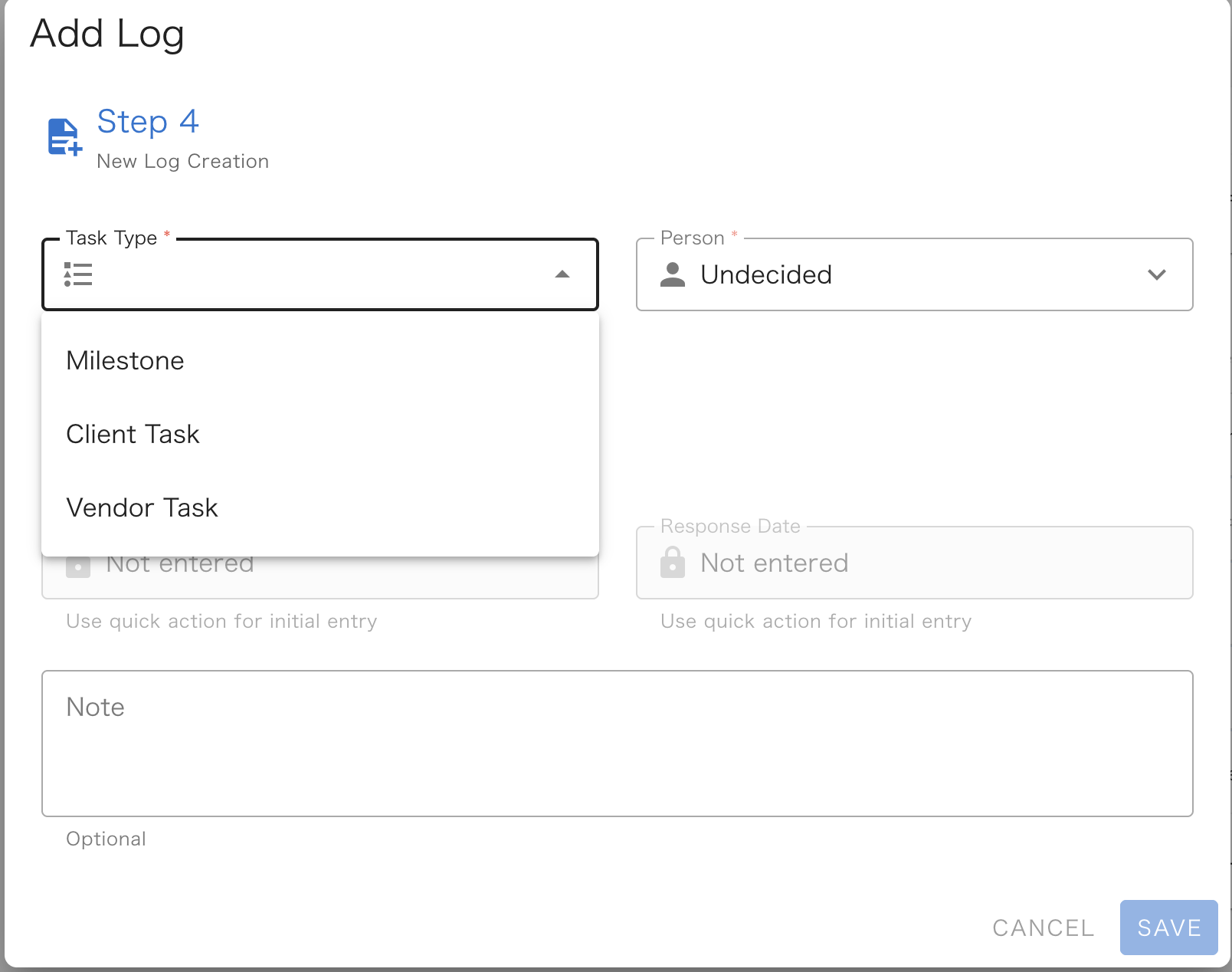Click the lock icon in the Response Date field

click(x=673, y=563)
